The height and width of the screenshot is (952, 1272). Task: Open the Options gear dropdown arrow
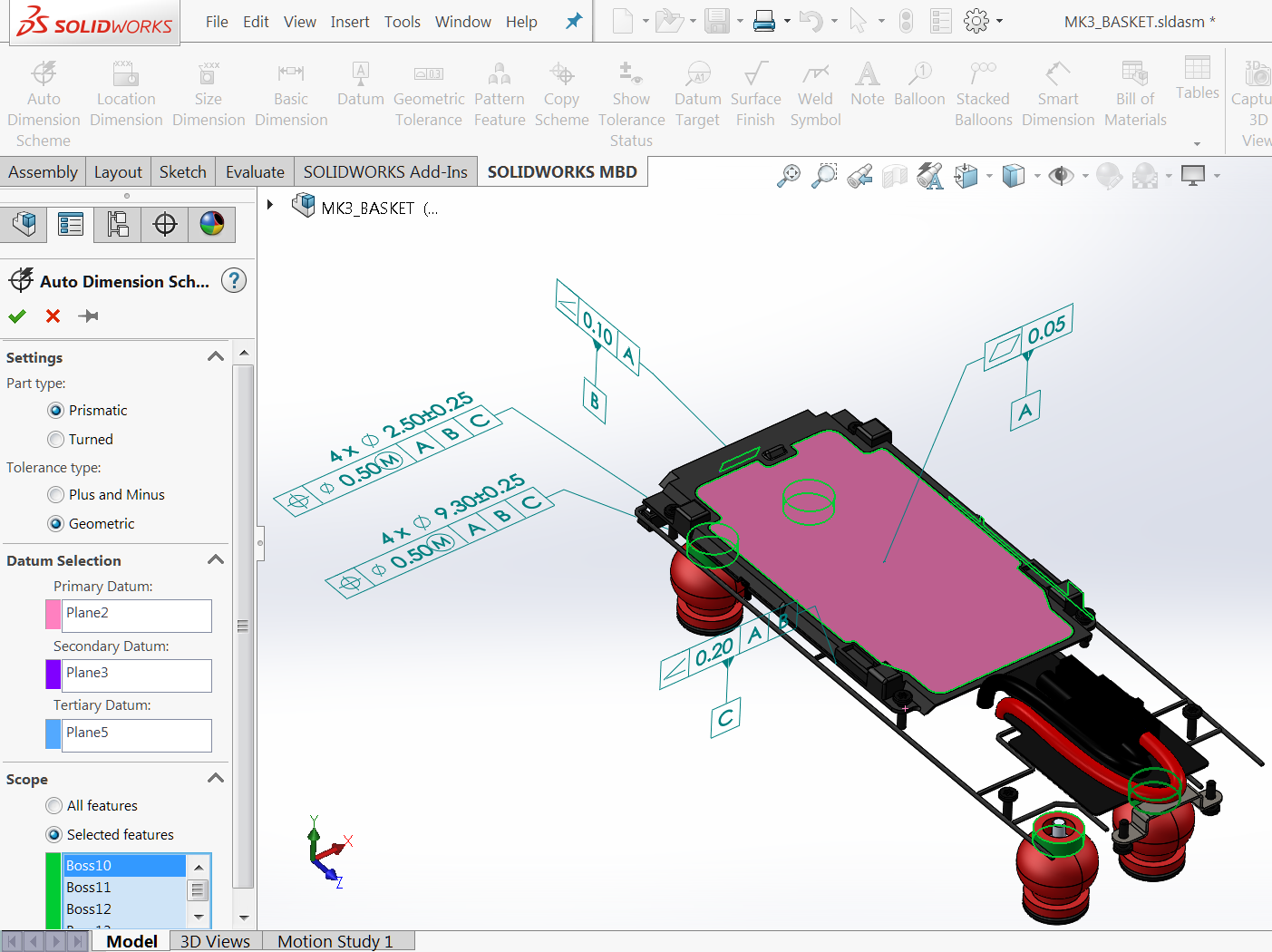pyautogui.click(x=999, y=21)
